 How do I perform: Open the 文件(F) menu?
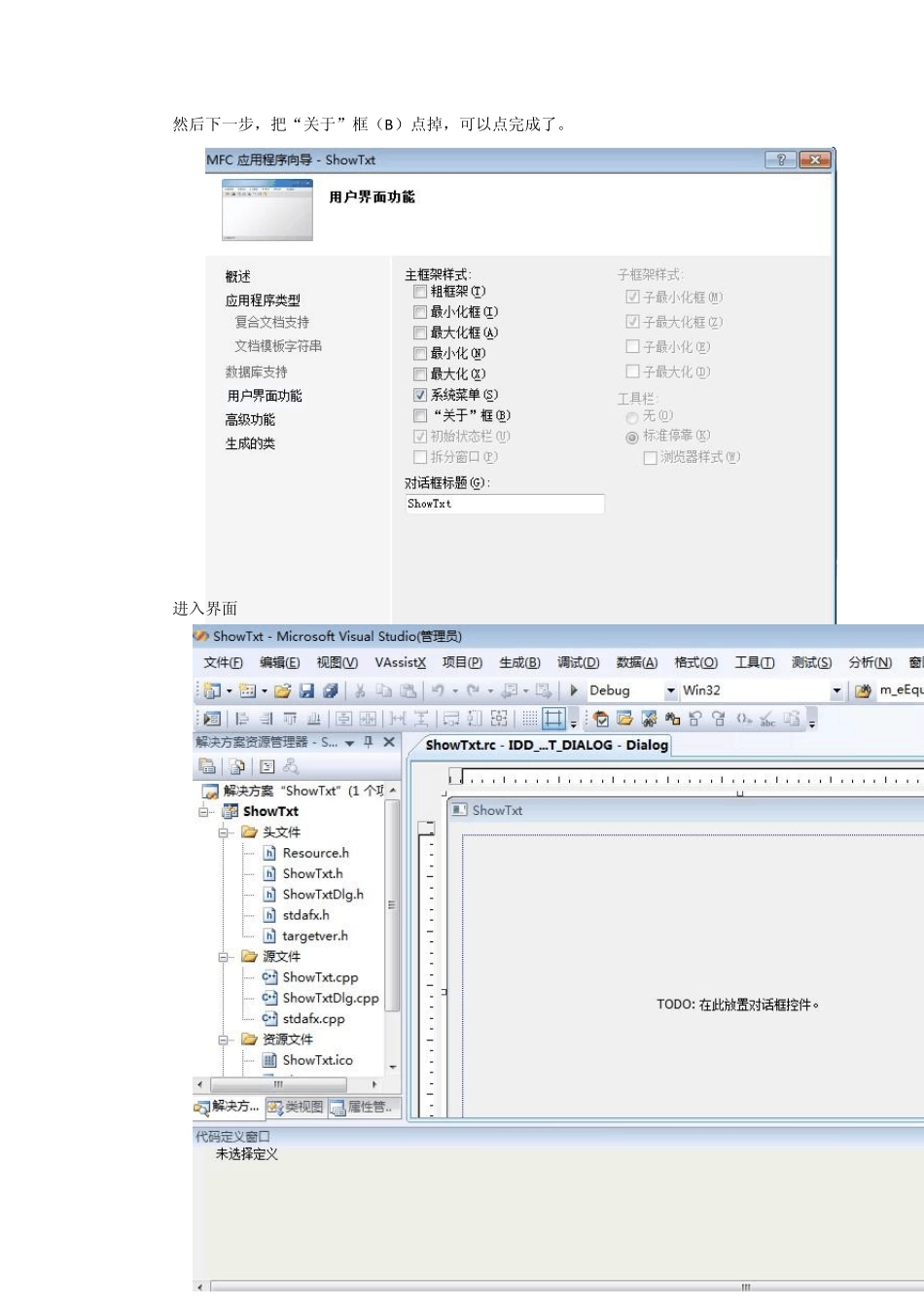[x=223, y=662]
